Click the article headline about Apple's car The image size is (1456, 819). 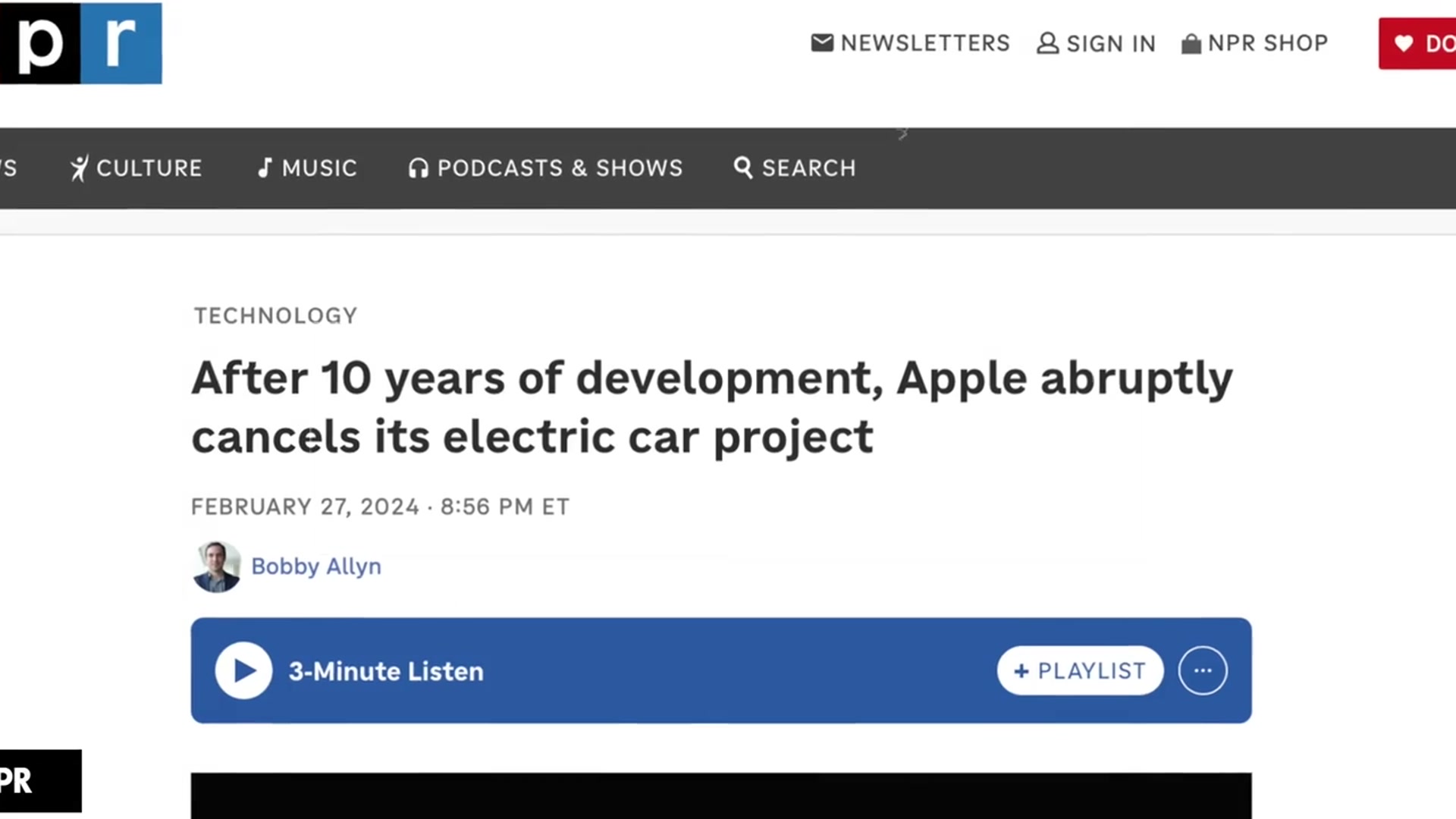[711, 407]
